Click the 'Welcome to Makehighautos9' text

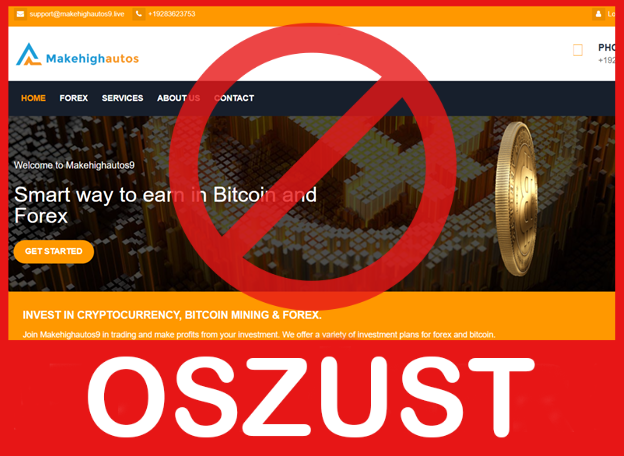click(74, 165)
